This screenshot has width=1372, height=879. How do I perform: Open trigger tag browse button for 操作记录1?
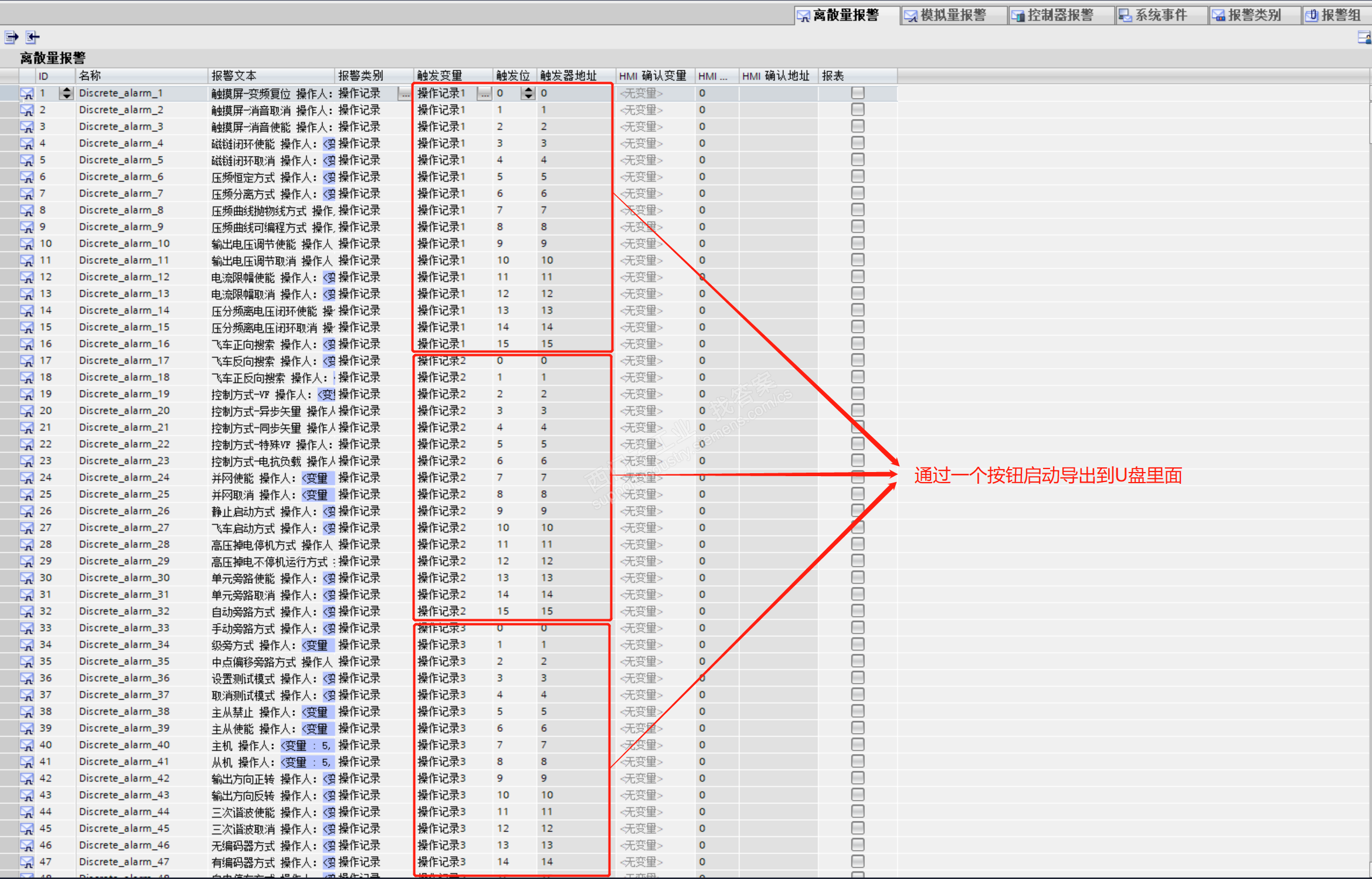click(x=484, y=93)
